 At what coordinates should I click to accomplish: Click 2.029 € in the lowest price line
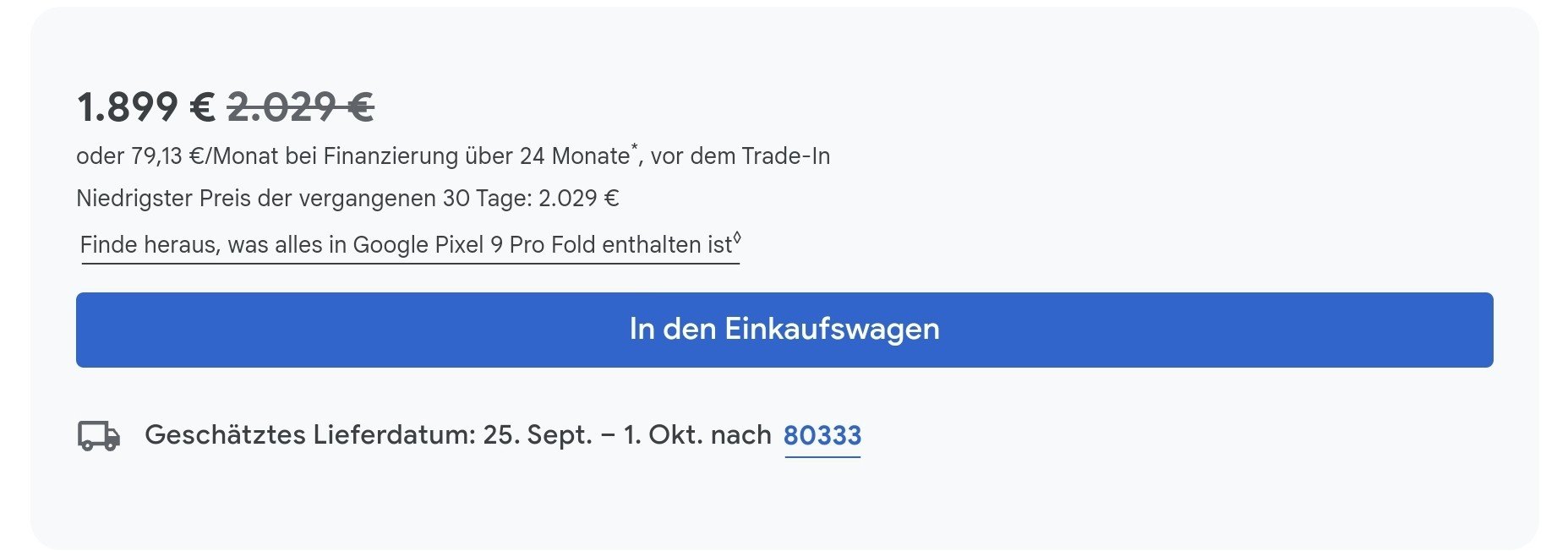579,199
